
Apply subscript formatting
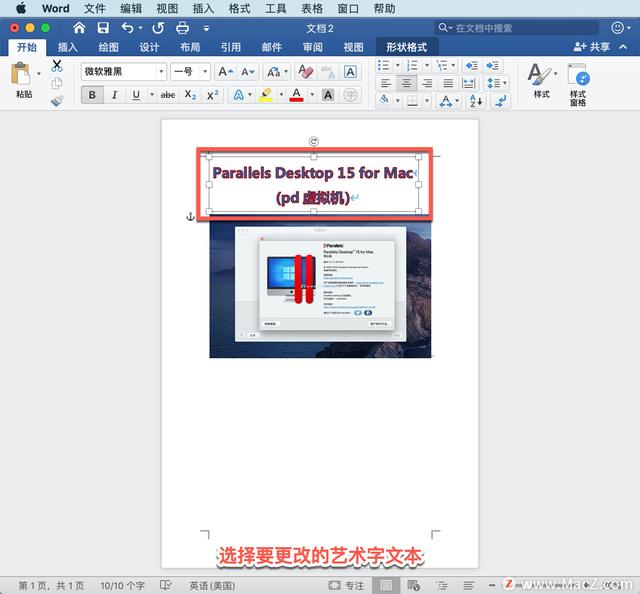(190, 95)
